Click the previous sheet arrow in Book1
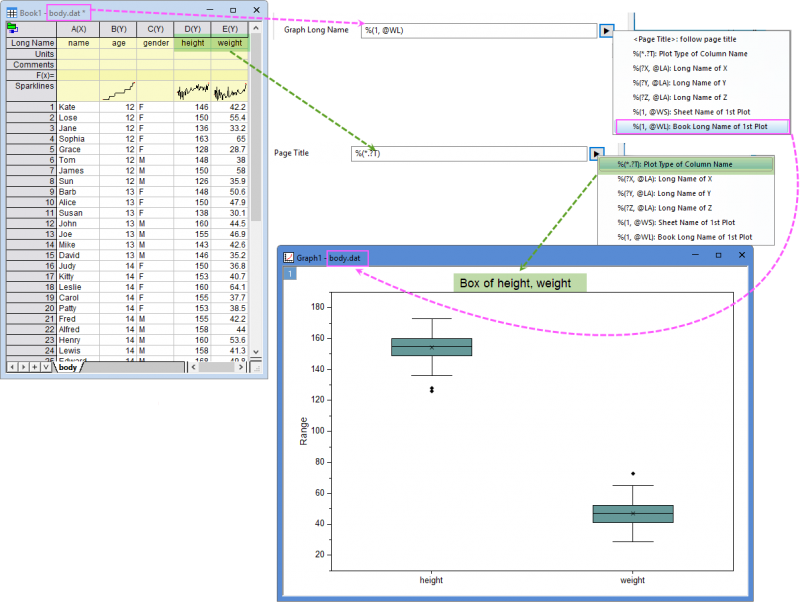The image size is (800, 603). pyautogui.click(x=12, y=367)
